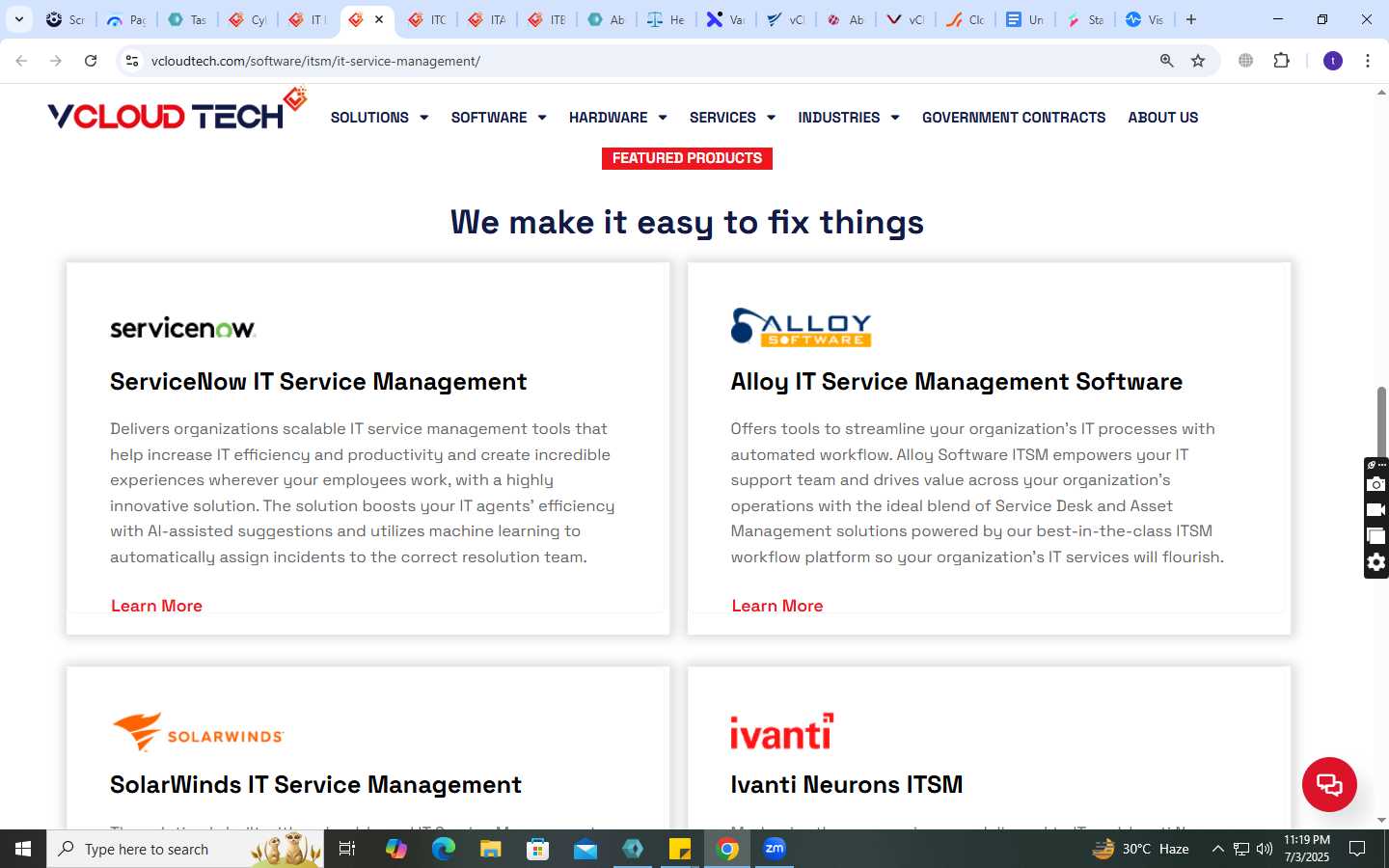Screen dimensions: 1389x868
Task: Close the active browser tab
Action: point(379,19)
